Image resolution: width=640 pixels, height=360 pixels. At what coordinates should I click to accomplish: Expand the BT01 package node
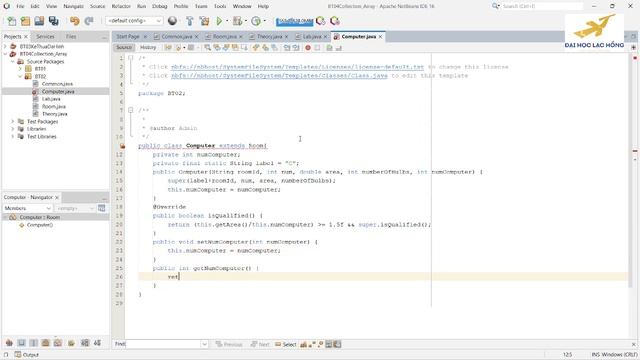[x=20, y=69]
